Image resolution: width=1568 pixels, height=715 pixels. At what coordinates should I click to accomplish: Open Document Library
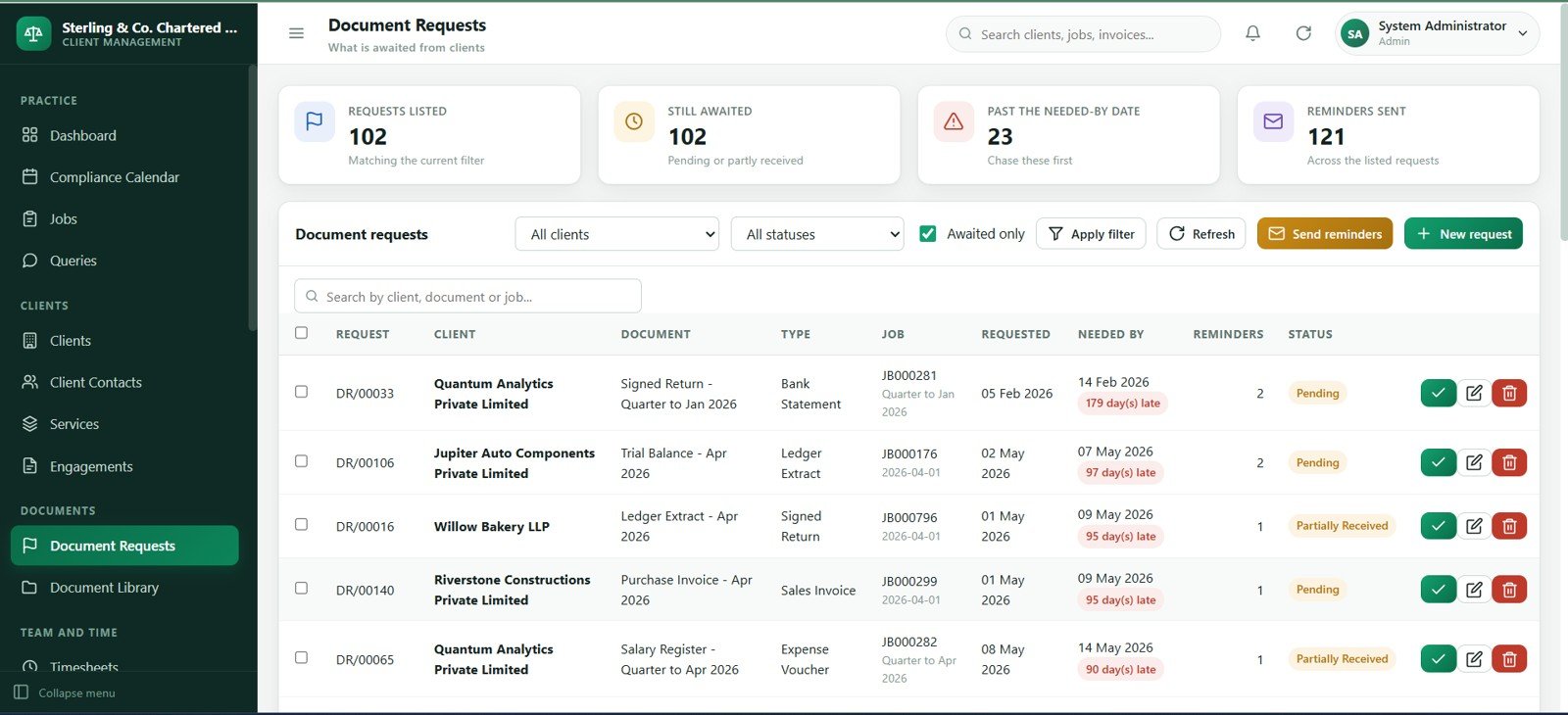(124, 588)
